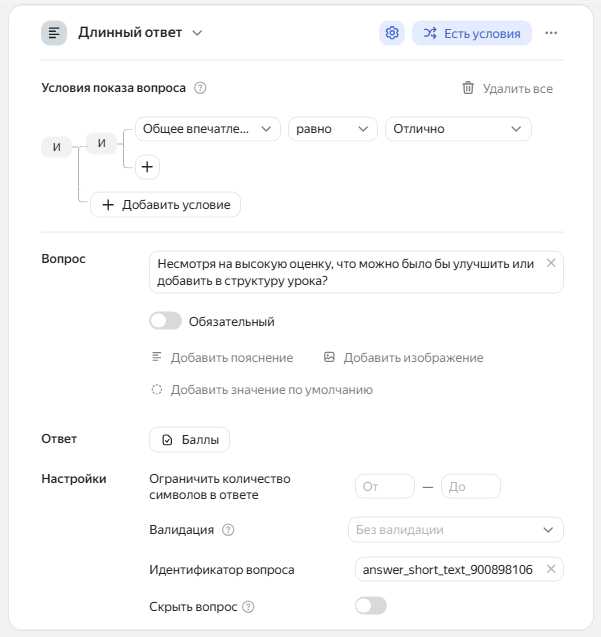Open the равно operator dropdown
601x637 pixels.
[333, 129]
